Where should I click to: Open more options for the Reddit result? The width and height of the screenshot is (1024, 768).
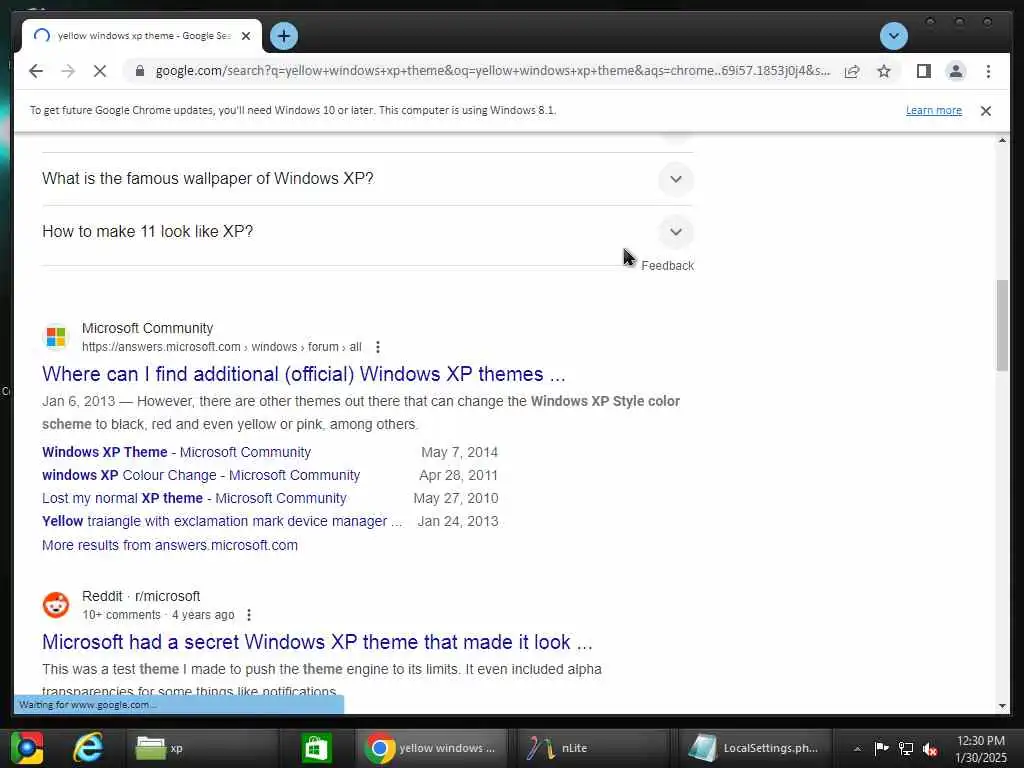pyautogui.click(x=249, y=615)
